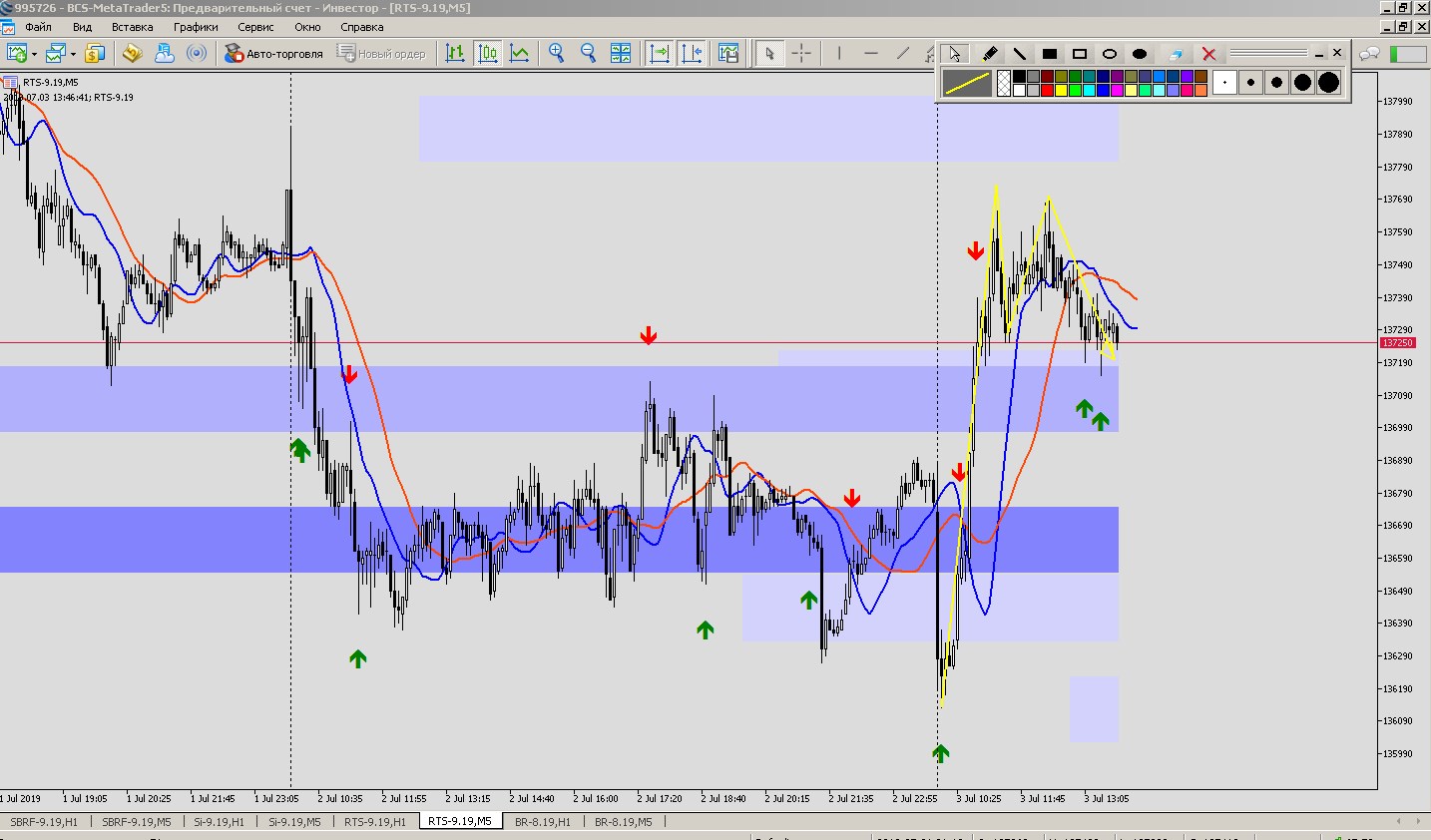The width and height of the screenshot is (1431, 840).
Task: Open the Сервис menu
Action: pos(255,27)
